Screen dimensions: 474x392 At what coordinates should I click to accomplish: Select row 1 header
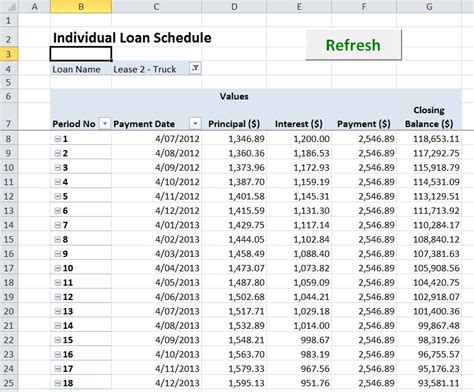pyautogui.click(x=9, y=21)
